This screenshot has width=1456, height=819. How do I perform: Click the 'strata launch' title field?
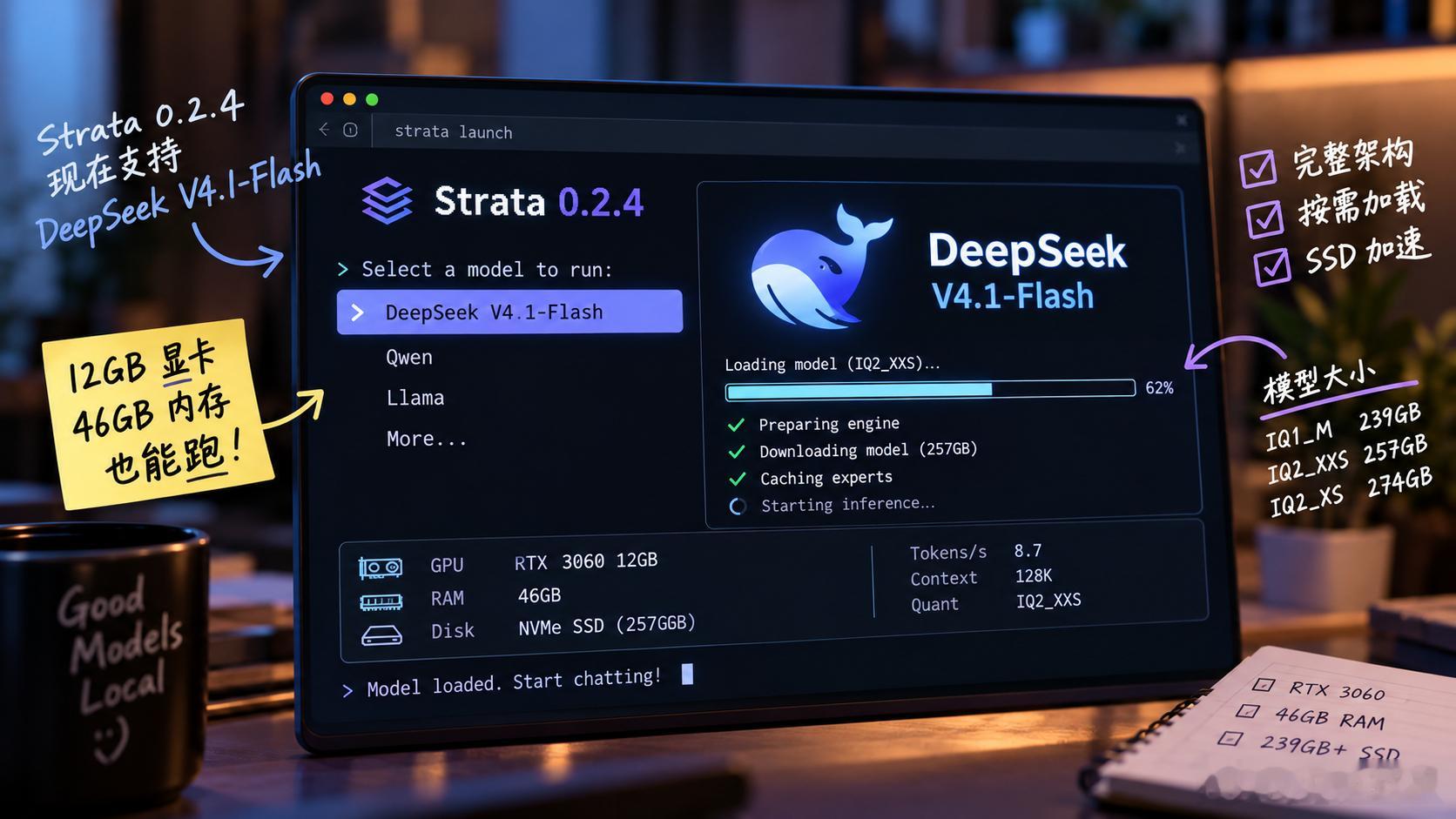pyautogui.click(x=454, y=131)
